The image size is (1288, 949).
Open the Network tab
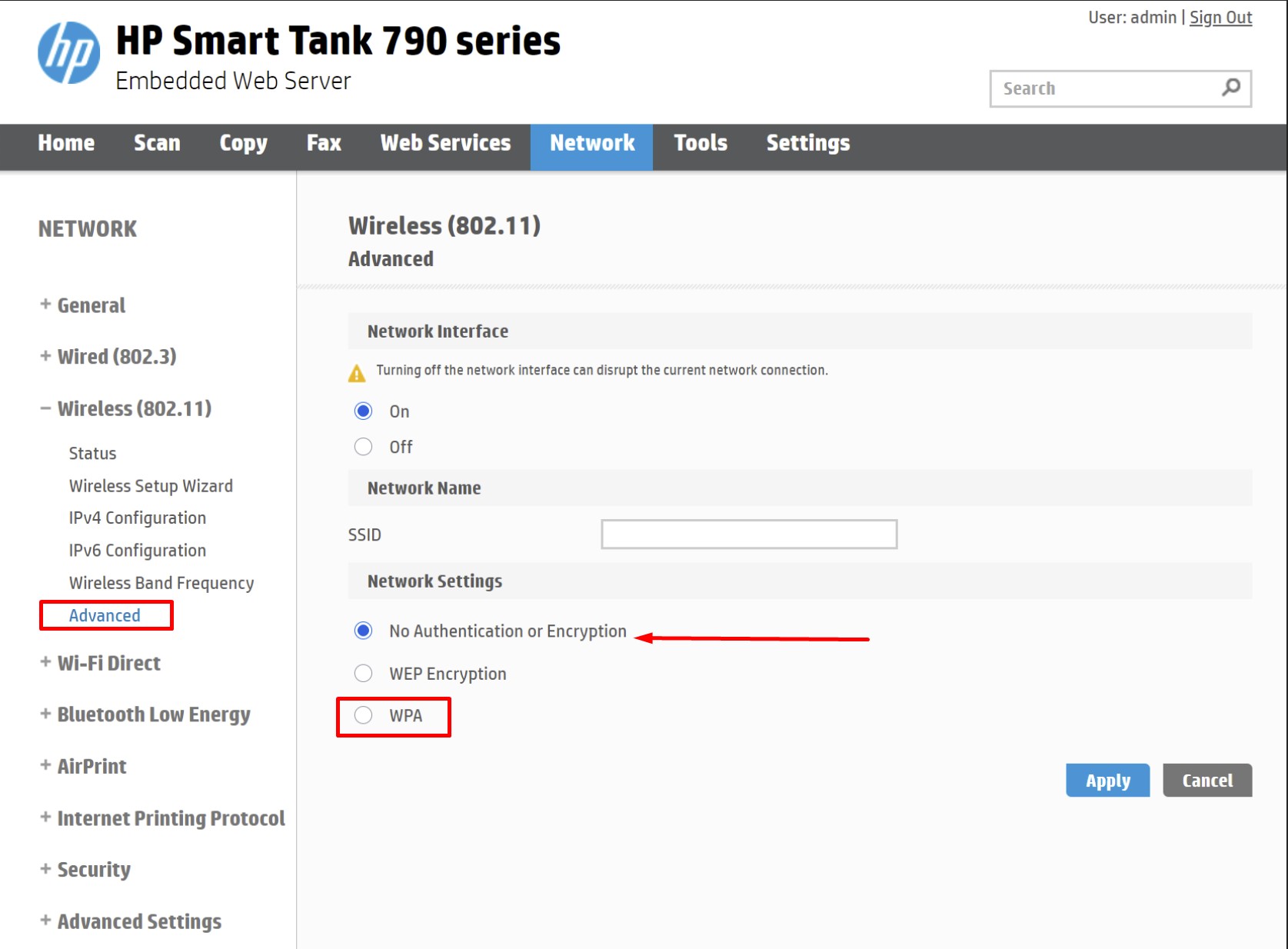pos(592,147)
